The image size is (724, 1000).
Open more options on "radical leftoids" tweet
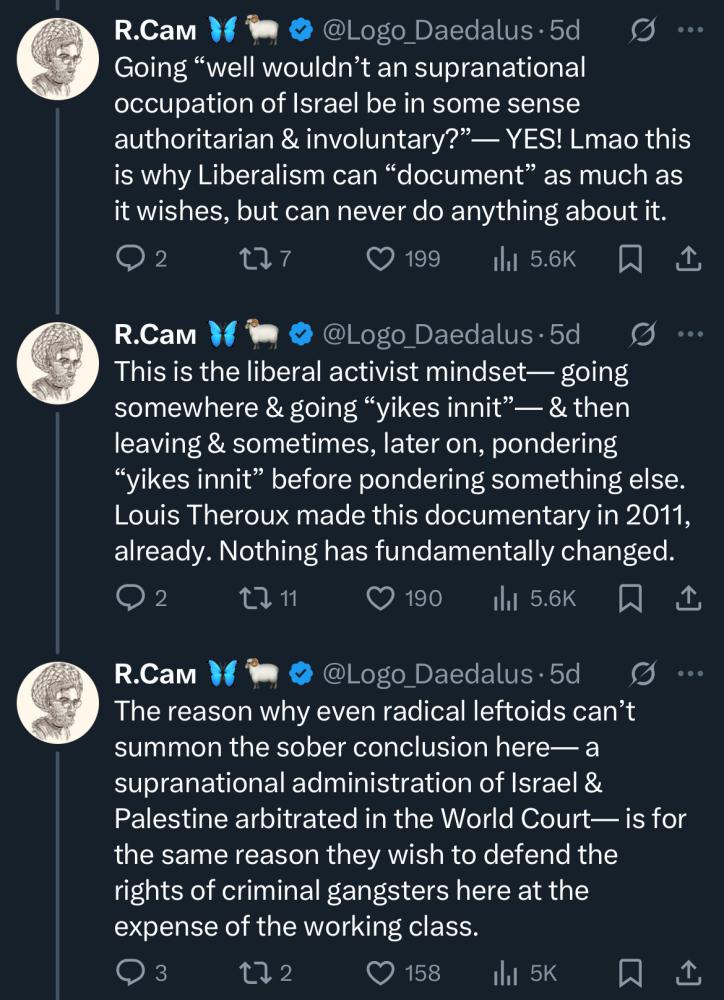point(690,674)
